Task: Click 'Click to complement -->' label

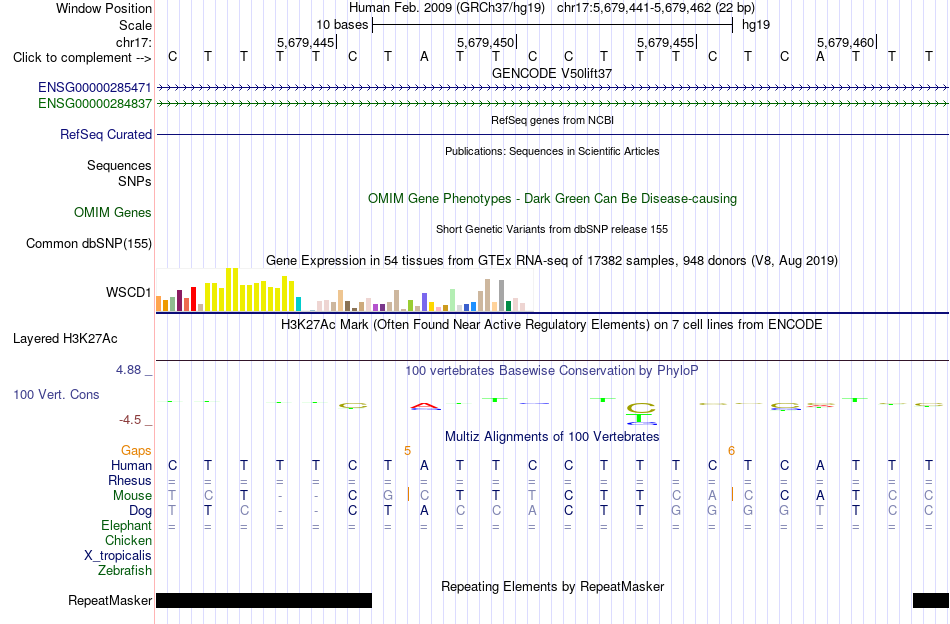Action: [x=82, y=58]
